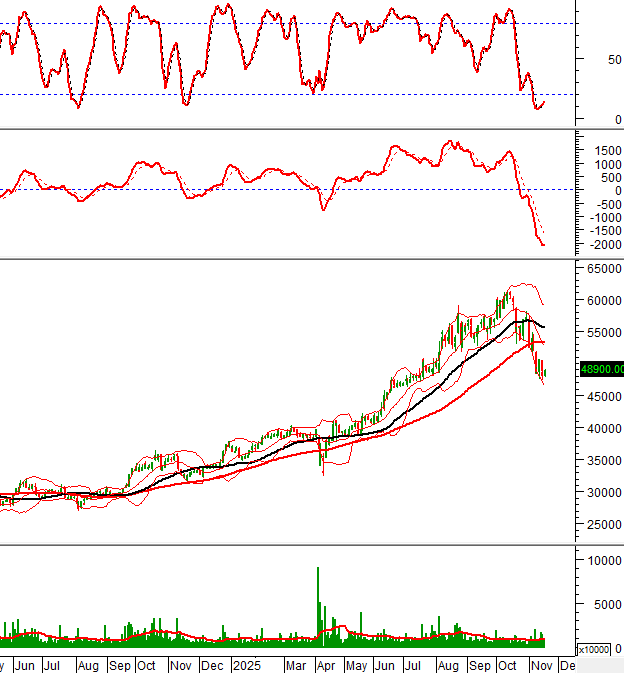Select the Apr label on the time axis
The height and width of the screenshot is (673, 624).
coord(325,664)
